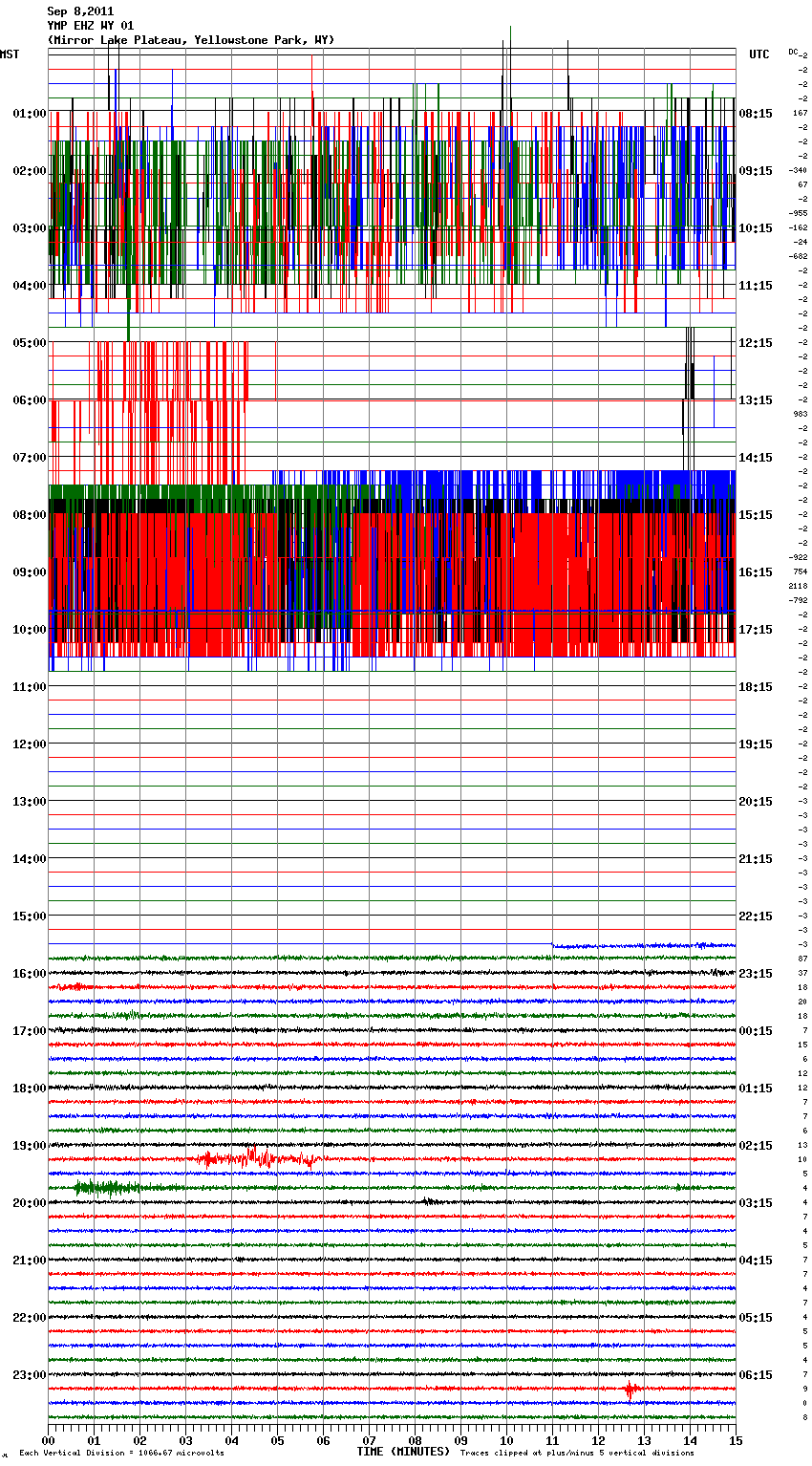This screenshot has height=1466, width=812.
Task: Click the DC value '754'
Action: tap(801, 571)
